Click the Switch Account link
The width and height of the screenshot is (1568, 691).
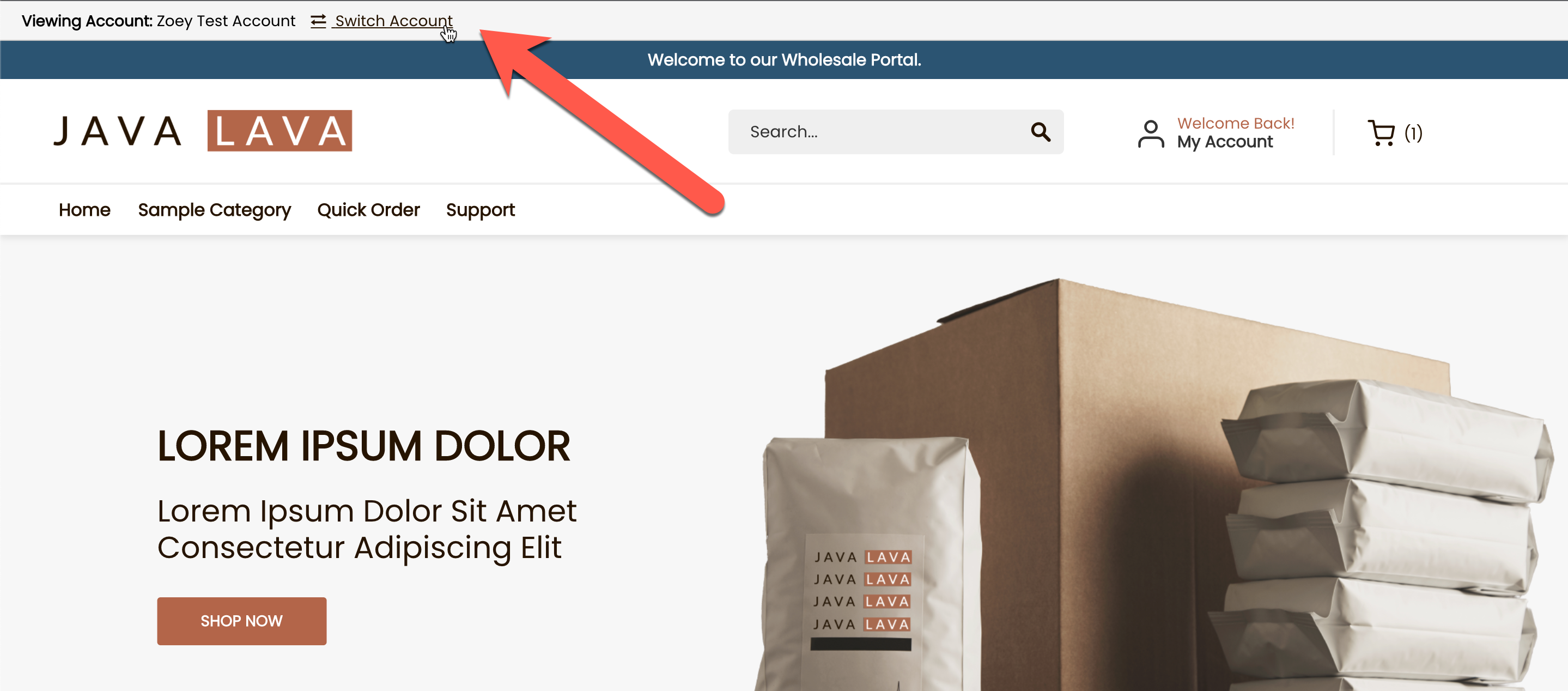coord(394,21)
